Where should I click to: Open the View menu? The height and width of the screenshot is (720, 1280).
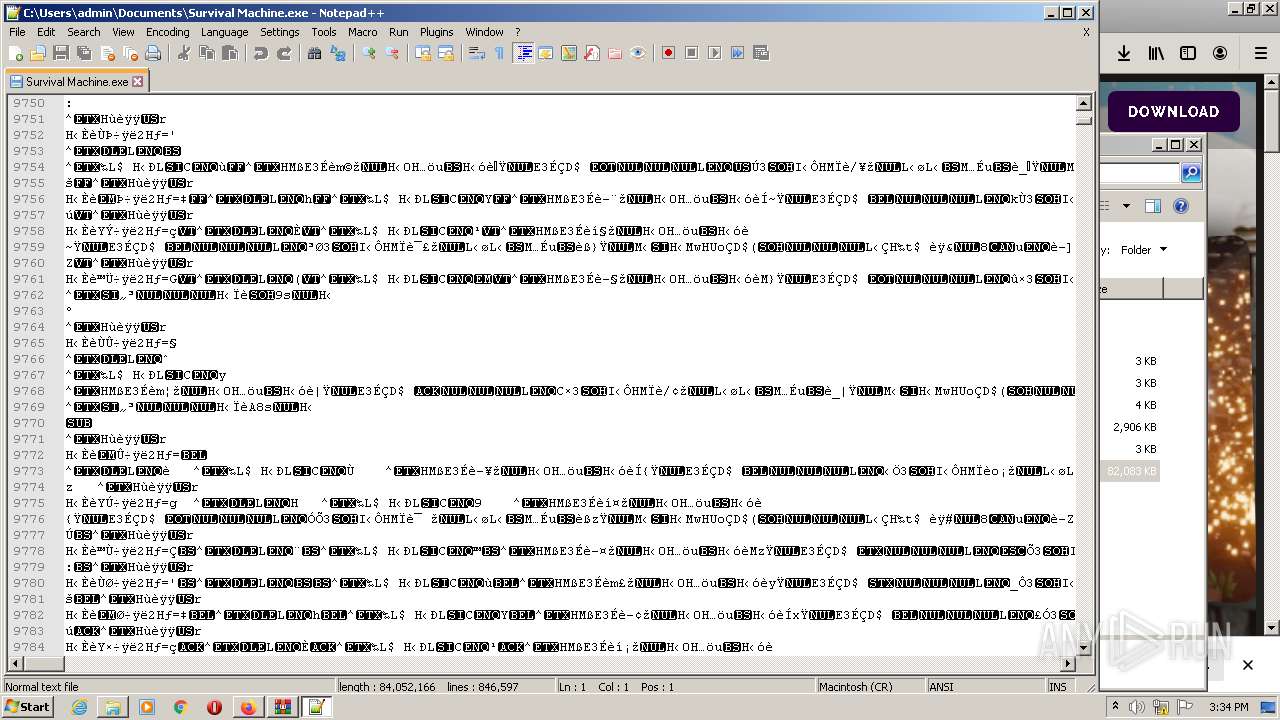coord(123,32)
